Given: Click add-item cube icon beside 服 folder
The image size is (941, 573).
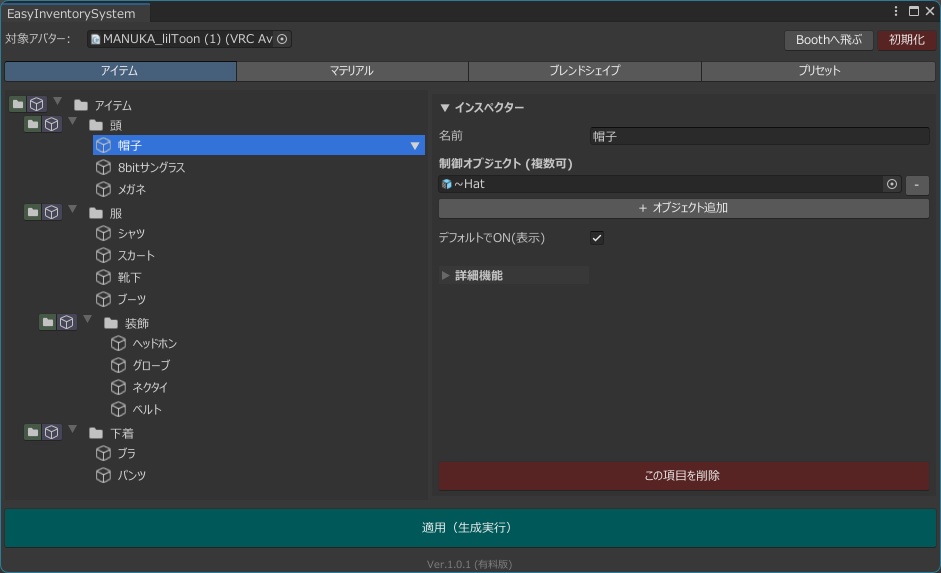Looking at the screenshot, I should tap(52, 212).
